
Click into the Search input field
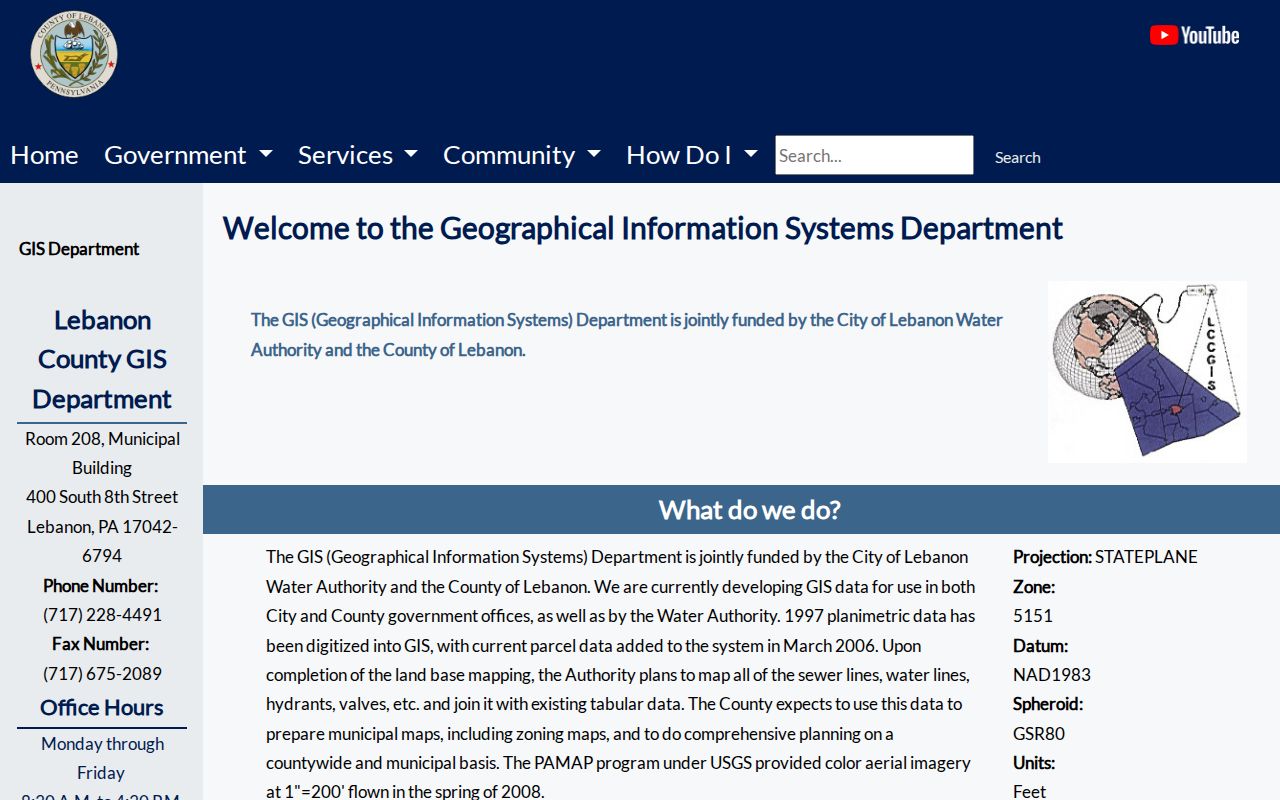tap(874, 155)
